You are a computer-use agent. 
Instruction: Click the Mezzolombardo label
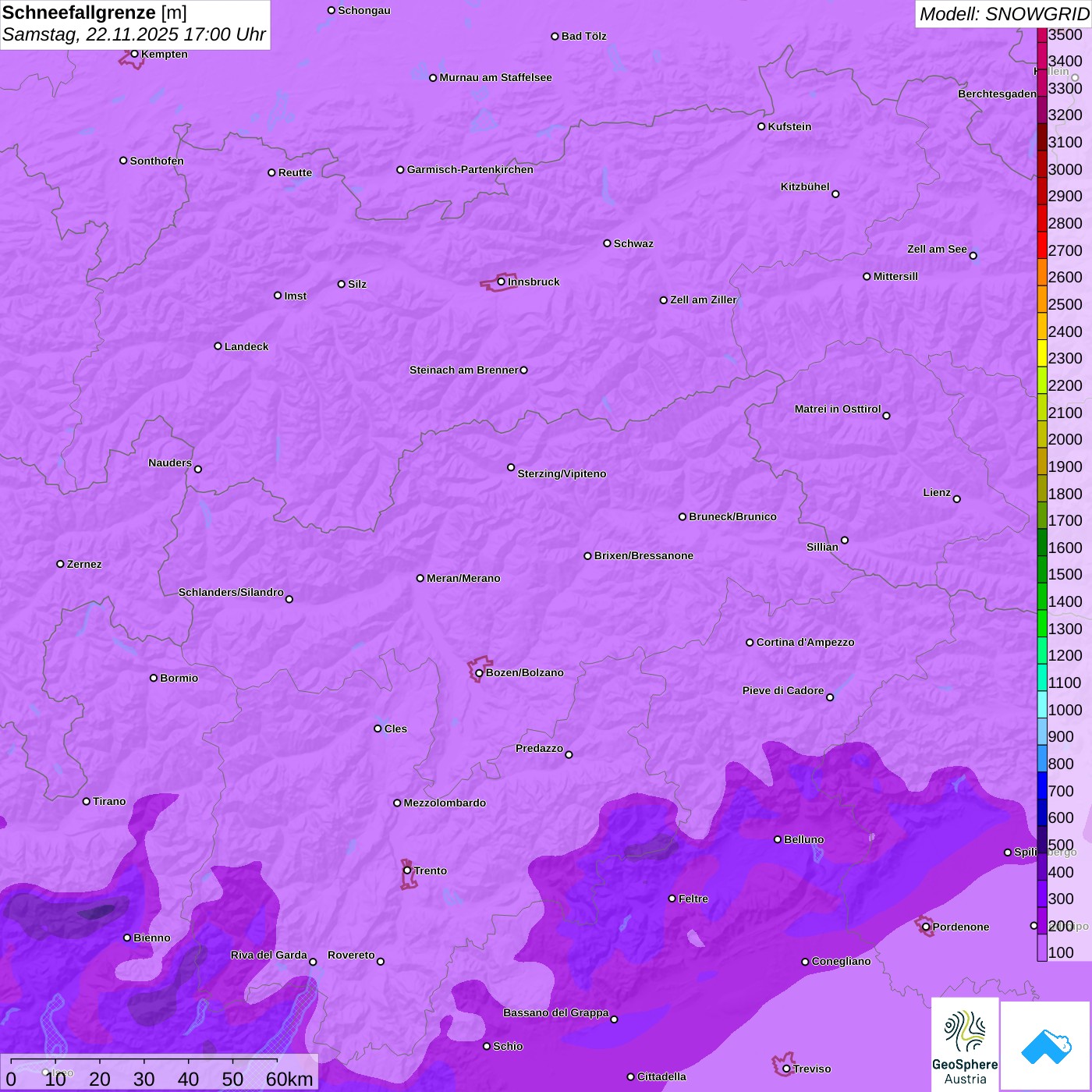445,803
